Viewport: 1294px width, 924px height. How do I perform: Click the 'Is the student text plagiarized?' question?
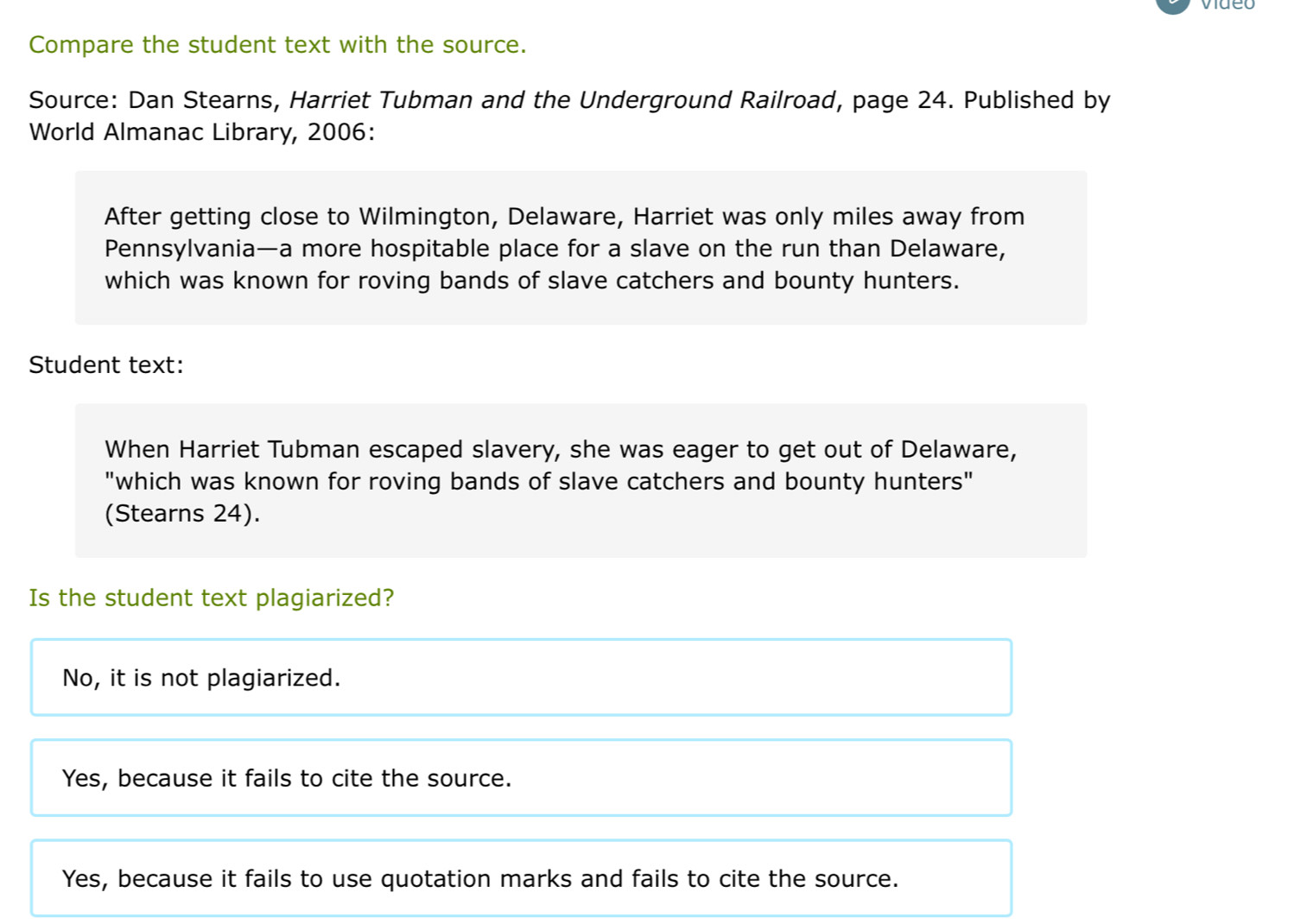(x=212, y=598)
